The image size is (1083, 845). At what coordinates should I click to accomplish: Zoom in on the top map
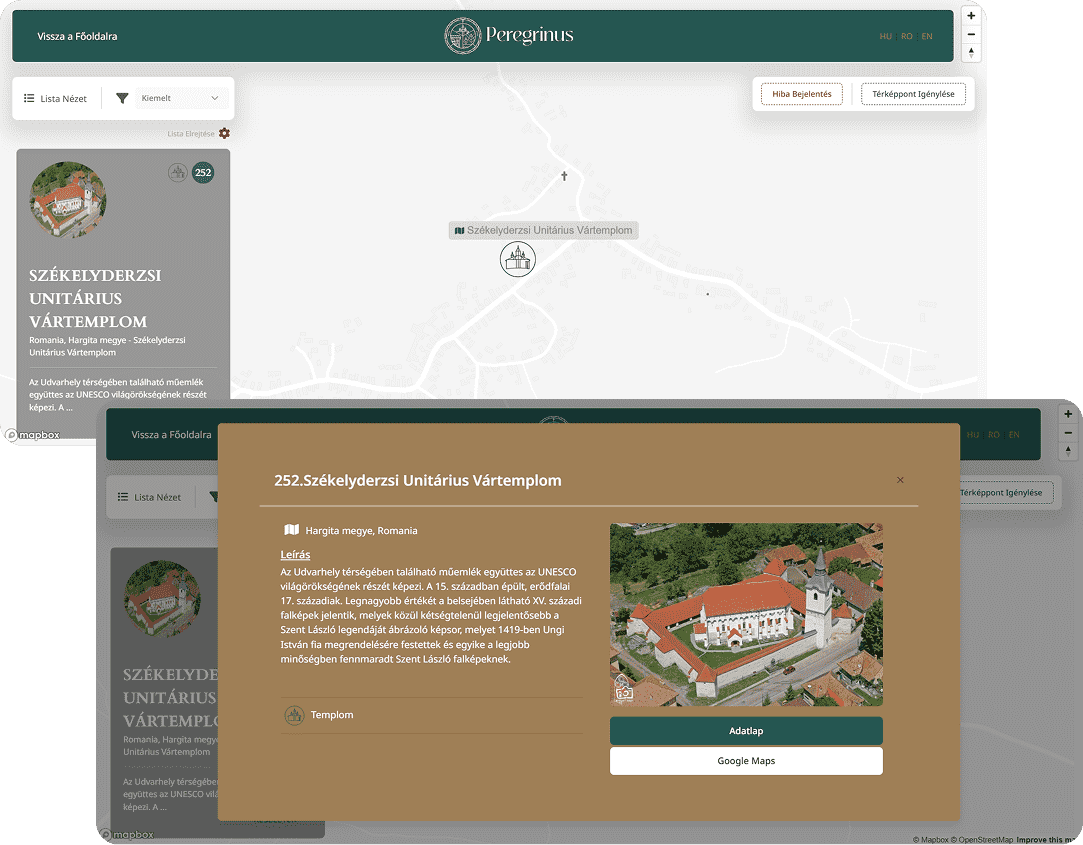click(x=971, y=16)
